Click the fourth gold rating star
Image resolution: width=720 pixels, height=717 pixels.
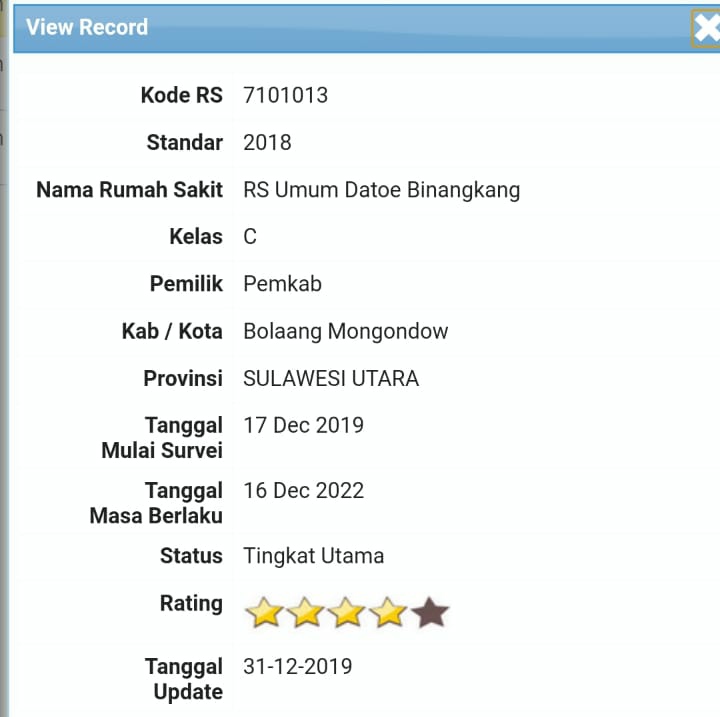tap(388, 612)
